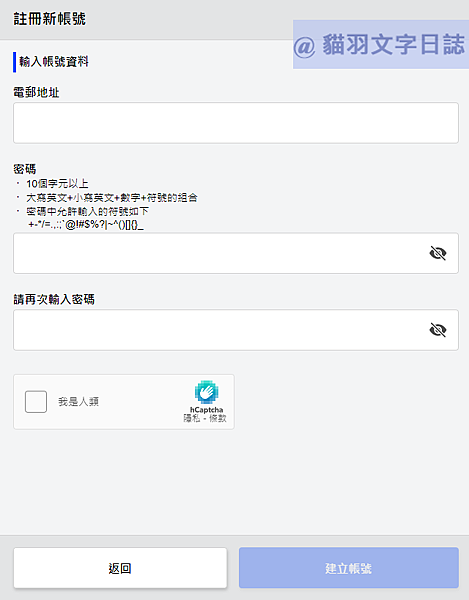Open the hCaptcha 條款 terms link
The height and width of the screenshot is (600, 469).
click(218, 418)
